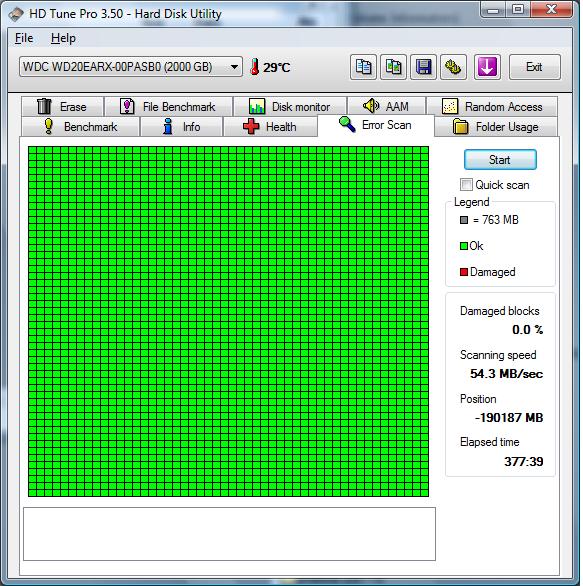Click the floppy disk save screenshot icon

423,67
